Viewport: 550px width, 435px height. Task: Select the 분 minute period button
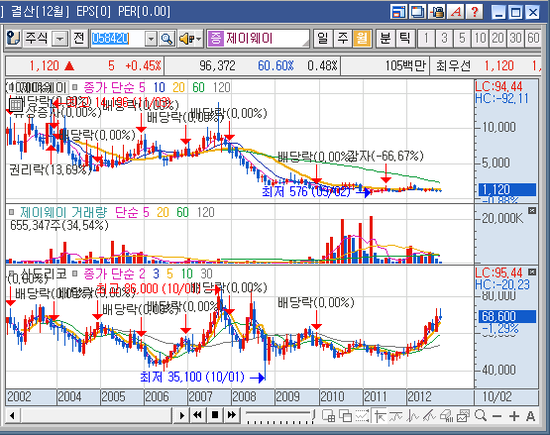[x=385, y=38]
